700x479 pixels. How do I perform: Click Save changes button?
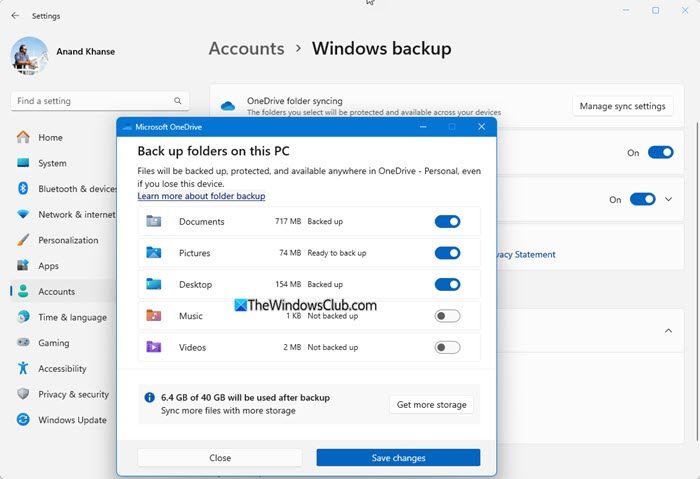[398, 458]
